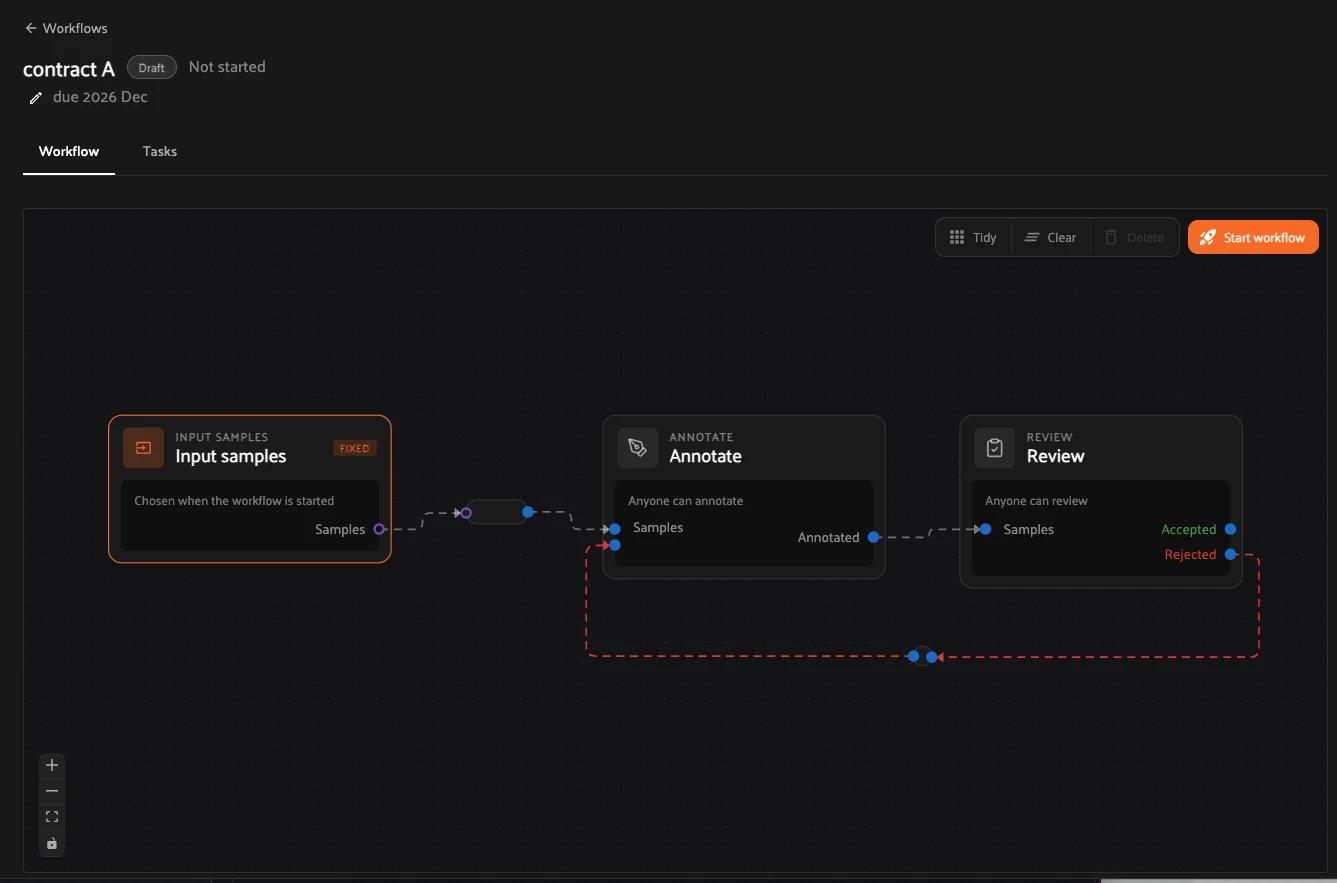Go back to Workflows
The height and width of the screenshot is (883, 1337).
(x=66, y=28)
